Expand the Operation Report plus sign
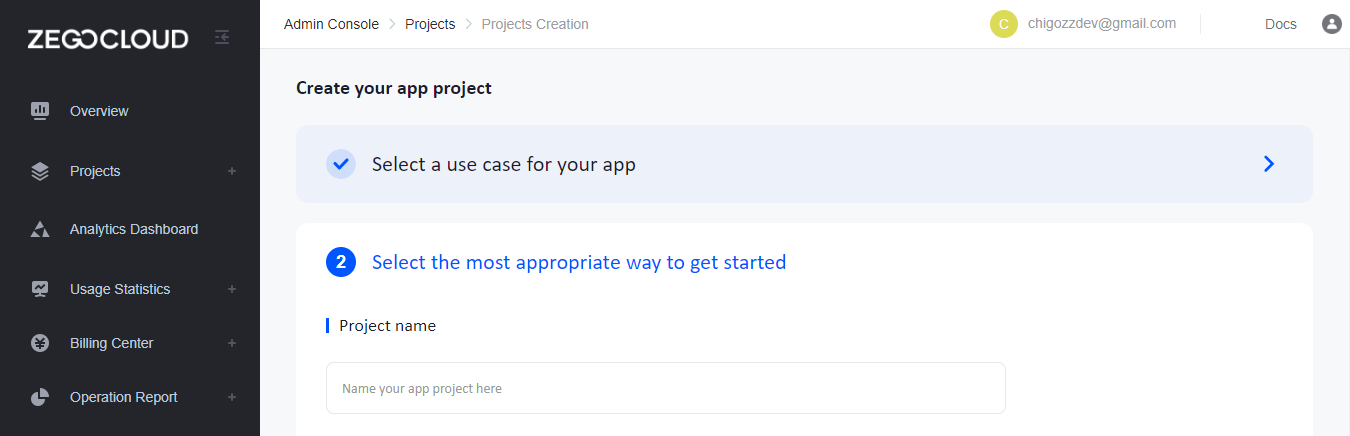 pos(232,397)
